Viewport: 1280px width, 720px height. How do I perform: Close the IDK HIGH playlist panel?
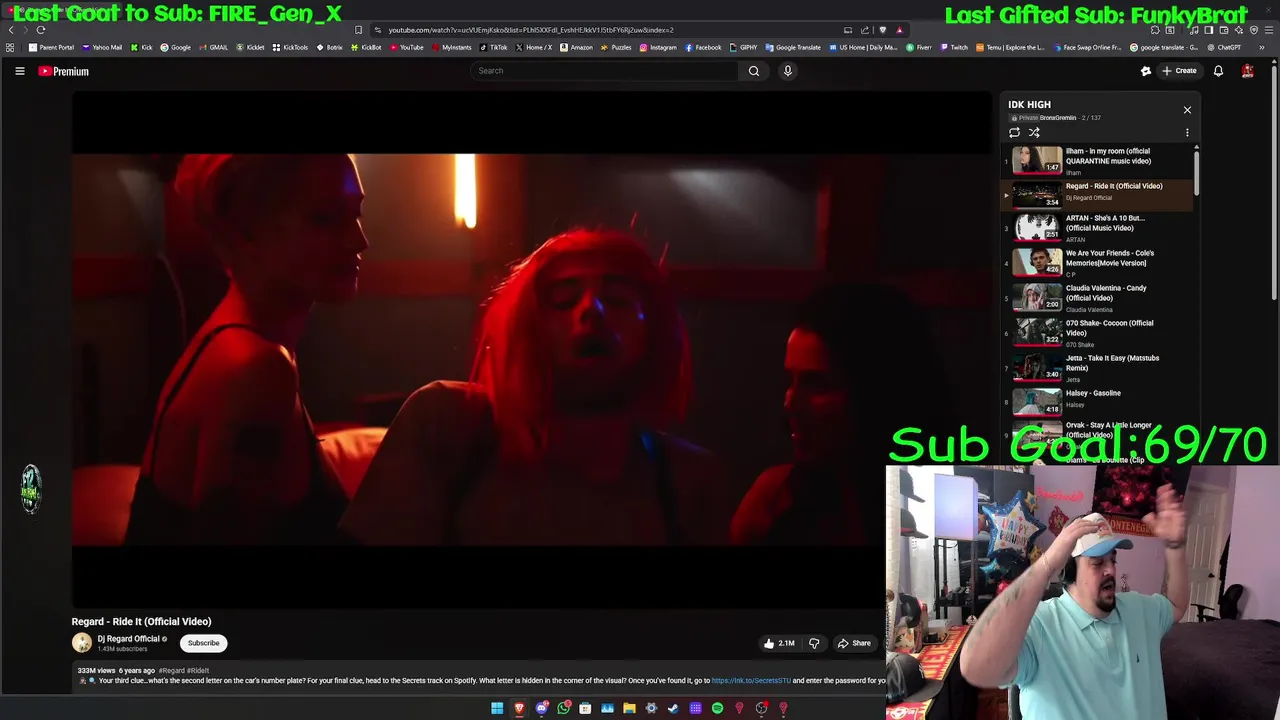pos(1187,110)
